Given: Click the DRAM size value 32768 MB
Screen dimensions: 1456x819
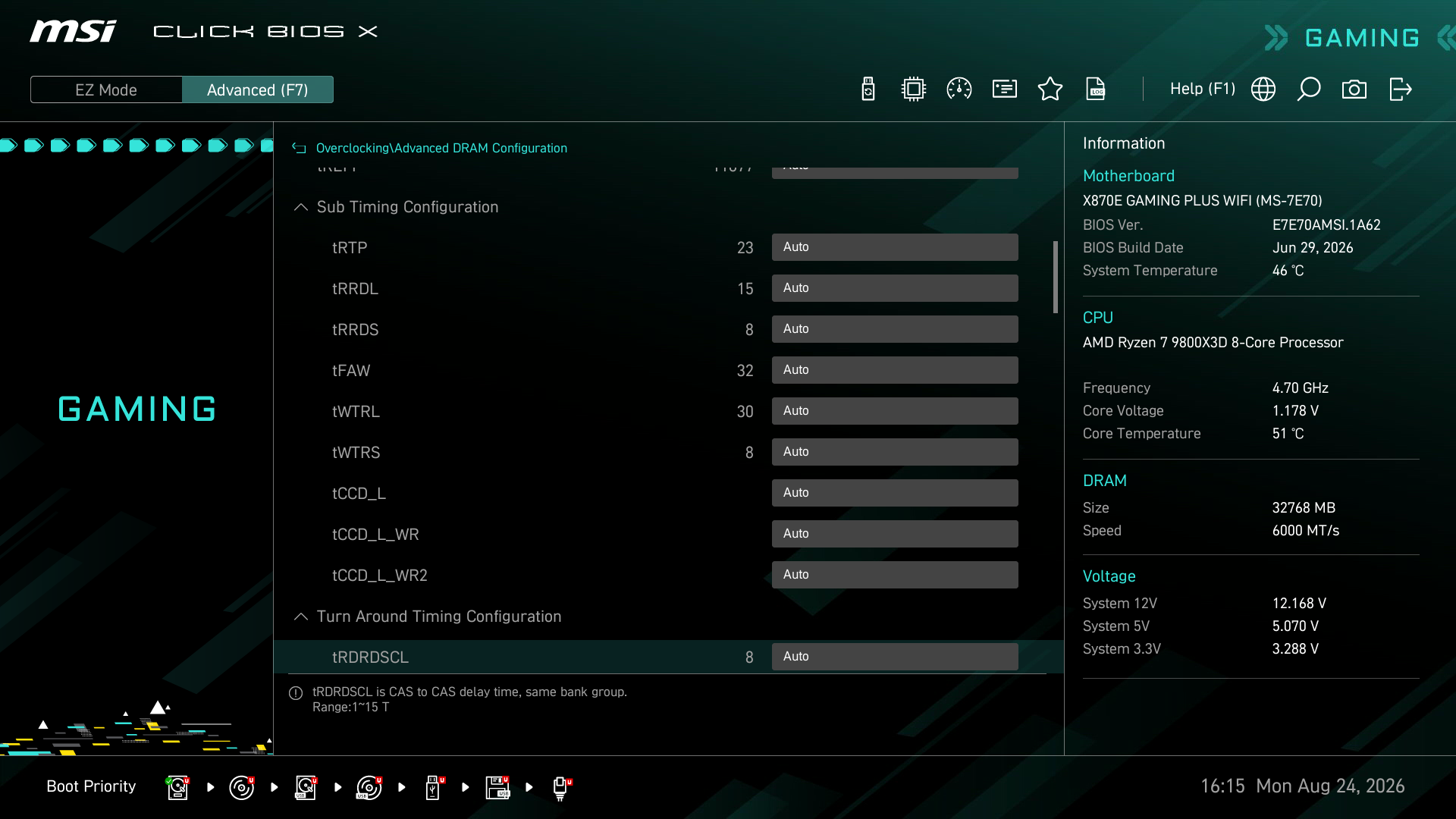Looking at the screenshot, I should coord(1304,508).
